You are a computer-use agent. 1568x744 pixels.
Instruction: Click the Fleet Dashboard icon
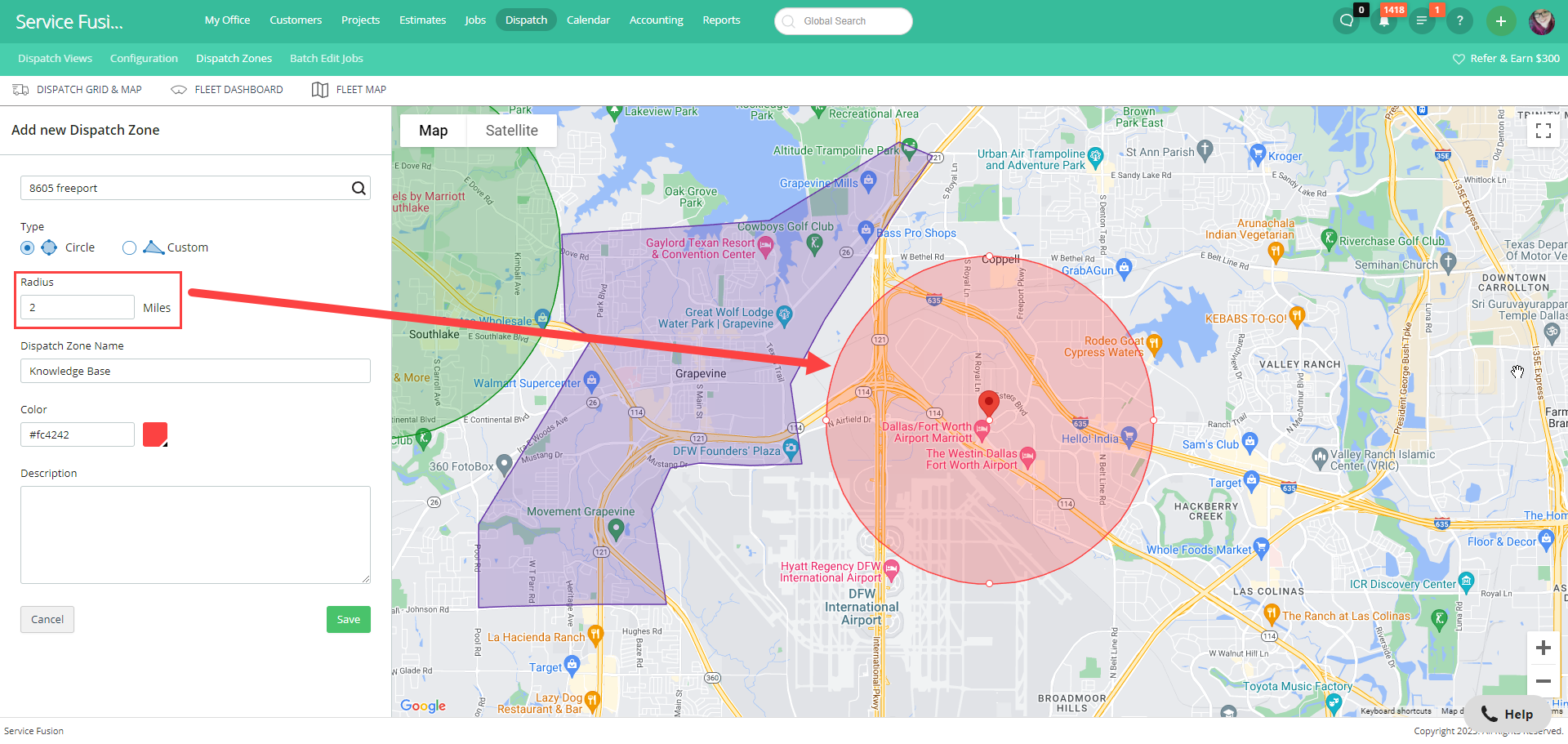pyautogui.click(x=179, y=90)
